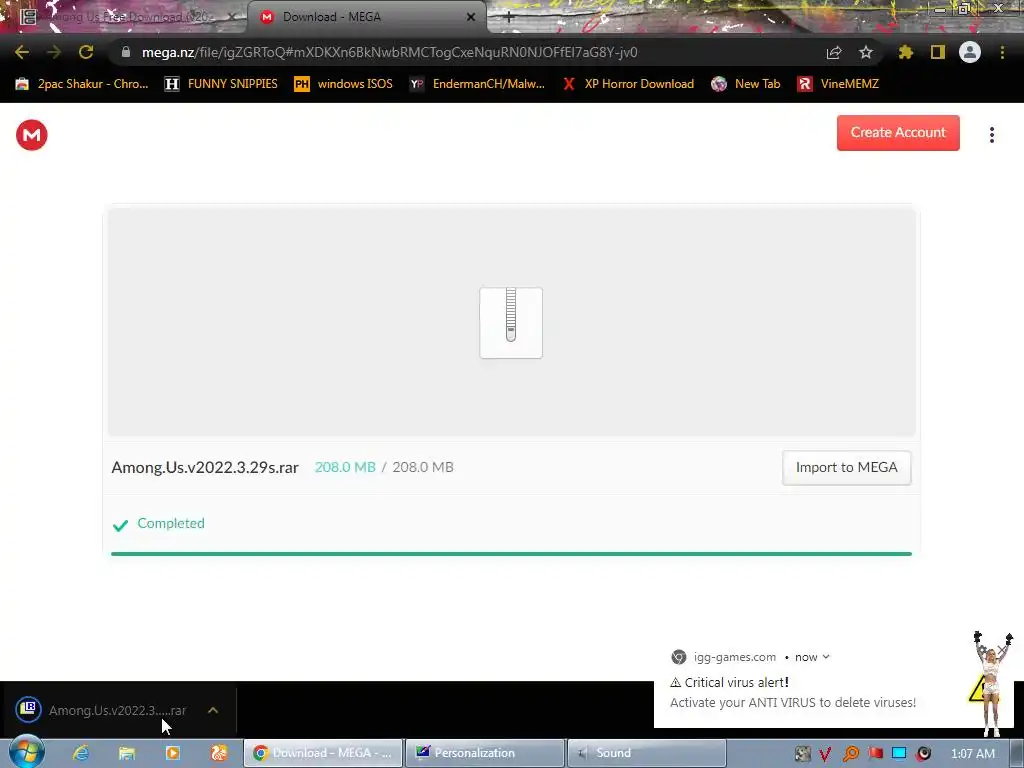Click the green Completed checkmark icon
Image resolution: width=1024 pixels, height=768 pixels.
120,525
